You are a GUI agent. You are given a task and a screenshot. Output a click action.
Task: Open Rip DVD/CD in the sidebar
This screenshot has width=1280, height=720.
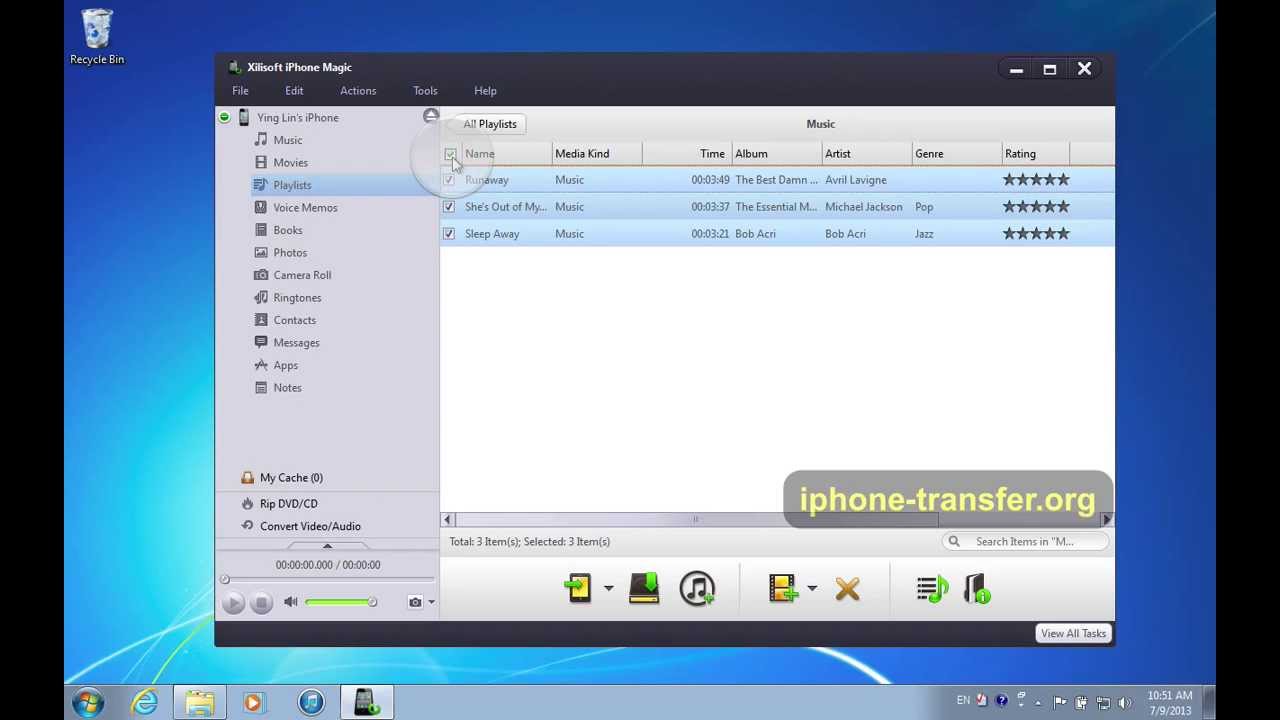(x=288, y=504)
